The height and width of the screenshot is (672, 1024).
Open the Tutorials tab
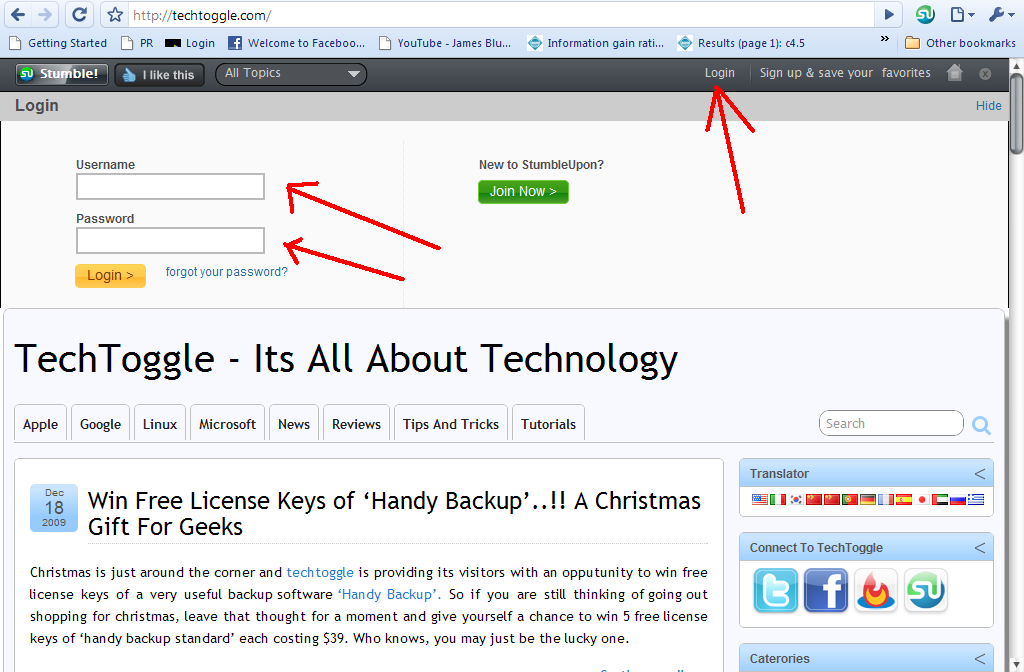coord(549,424)
